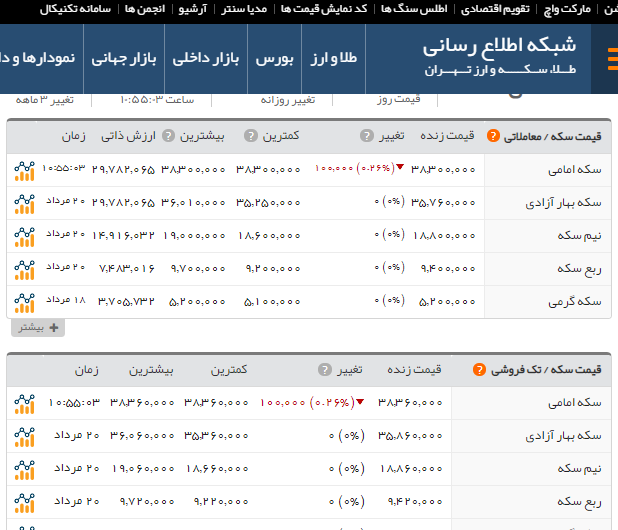Open the orange hamburger menu icon
The image size is (618, 530).
point(610,59)
